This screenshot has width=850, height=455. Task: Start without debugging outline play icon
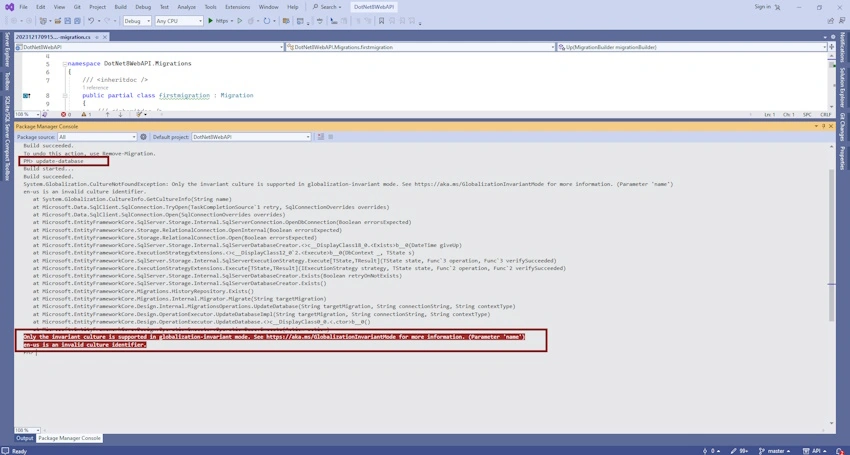(x=239, y=21)
